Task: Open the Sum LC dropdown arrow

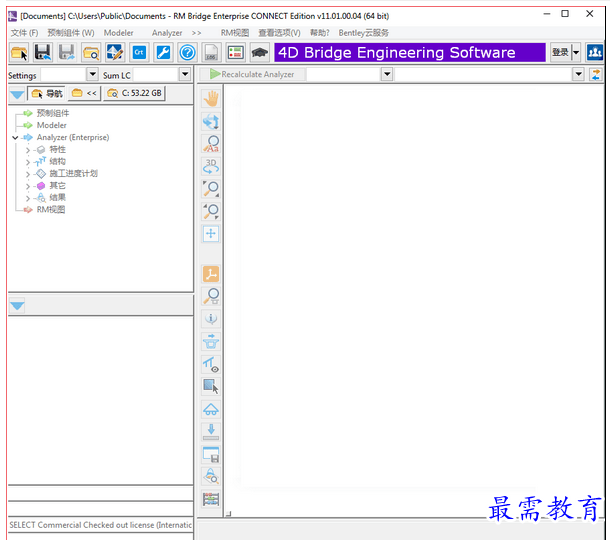Action: (185, 74)
